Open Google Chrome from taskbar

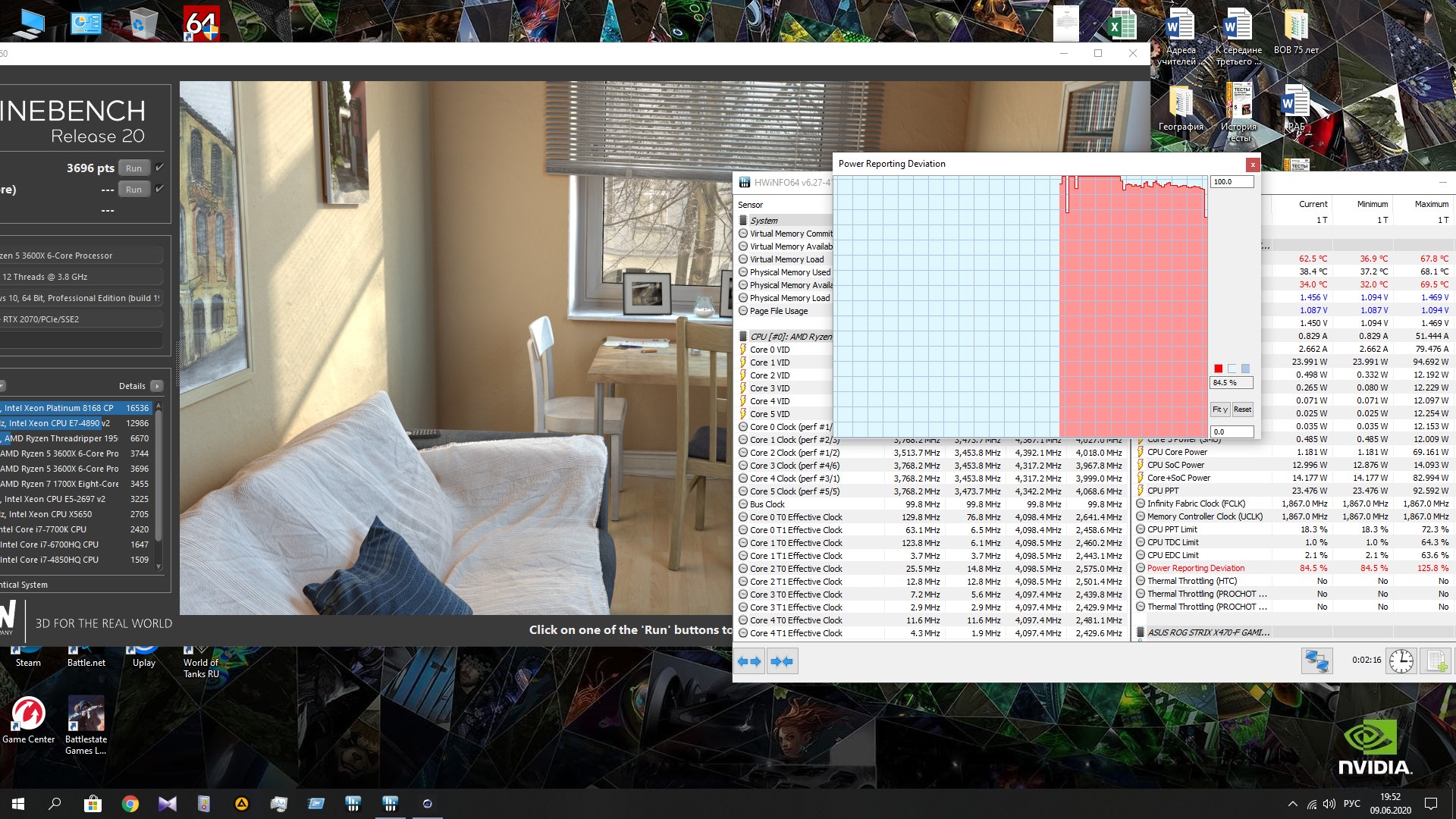pos(130,804)
